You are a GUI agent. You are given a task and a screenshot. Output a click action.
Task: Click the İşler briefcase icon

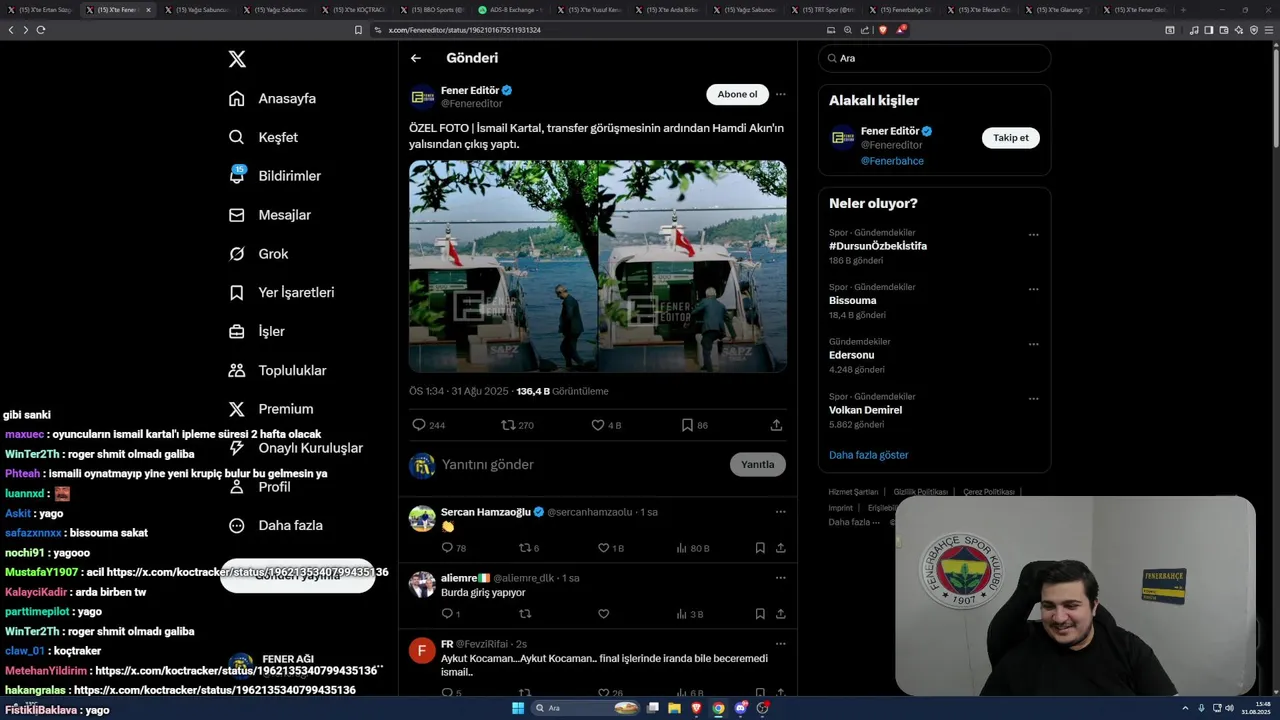click(x=237, y=331)
